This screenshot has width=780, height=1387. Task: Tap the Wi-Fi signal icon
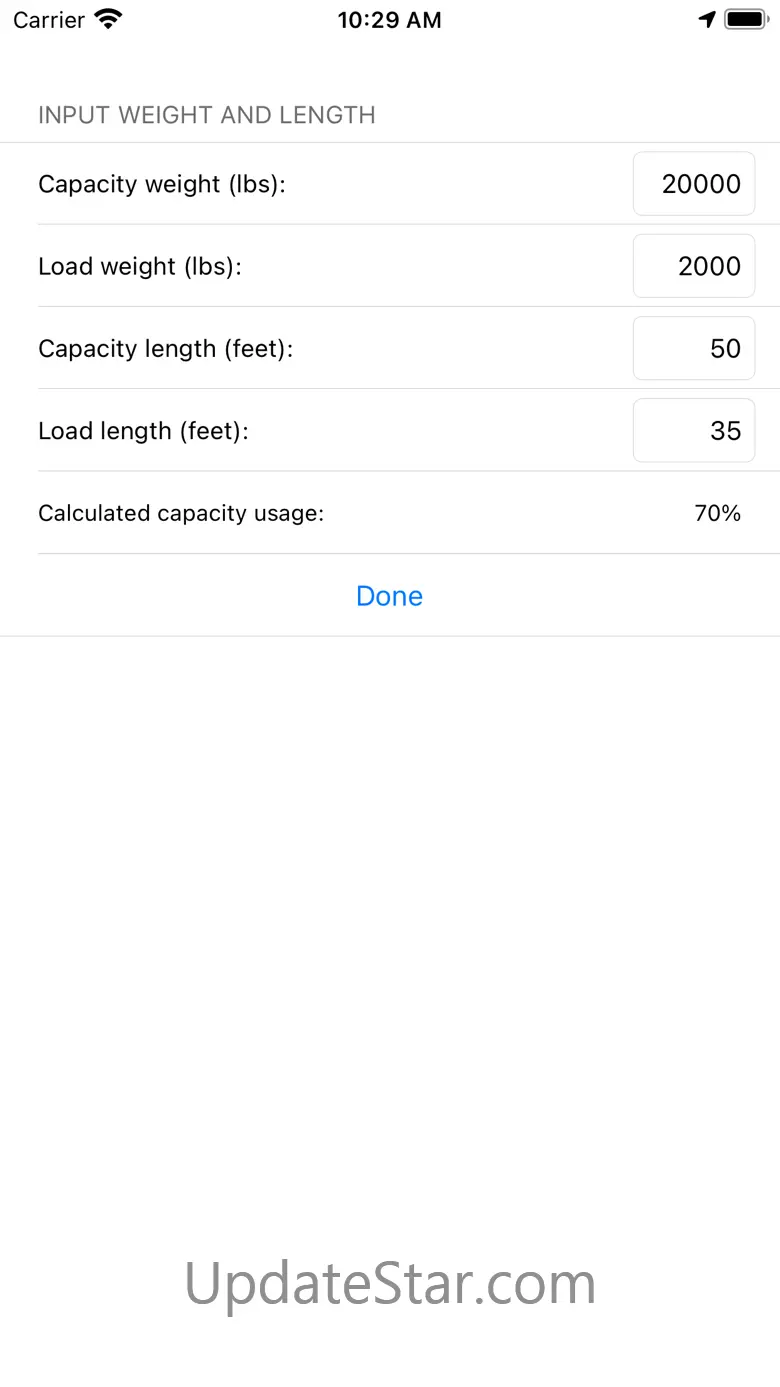point(108,19)
